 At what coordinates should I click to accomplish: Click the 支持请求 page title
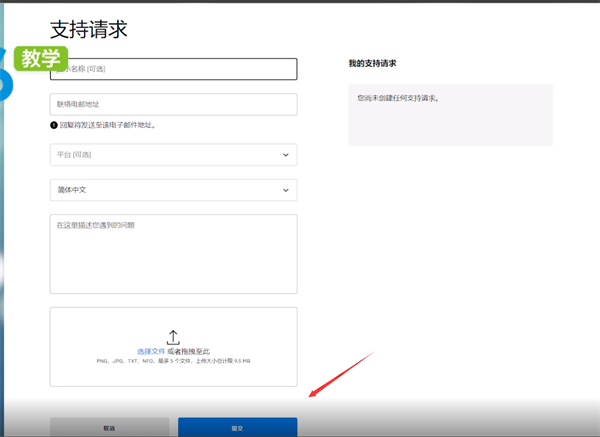(x=88, y=29)
